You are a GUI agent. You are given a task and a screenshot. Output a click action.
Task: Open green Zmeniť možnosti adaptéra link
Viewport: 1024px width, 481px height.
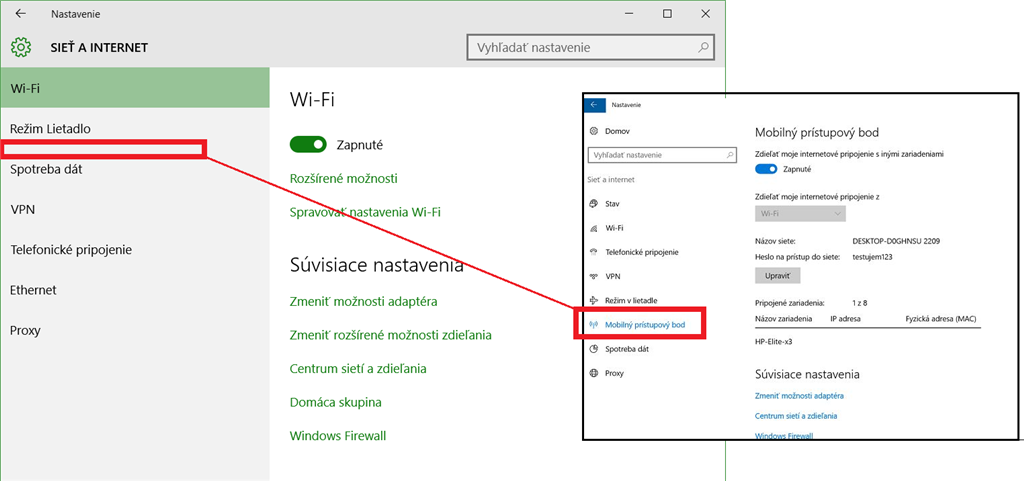[x=364, y=302]
